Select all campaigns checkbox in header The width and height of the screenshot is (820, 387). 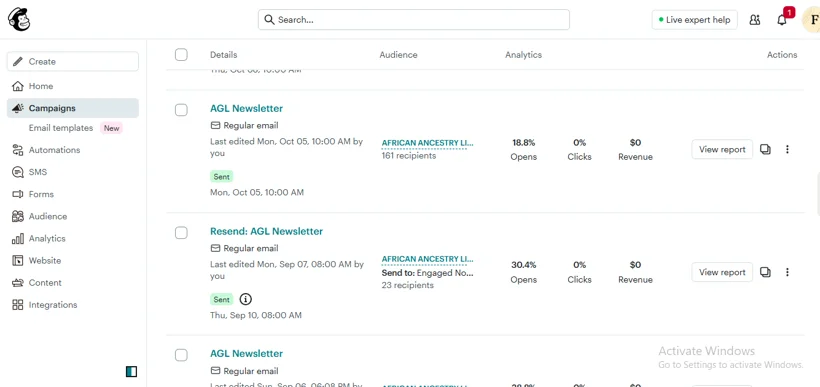coord(181,54)
